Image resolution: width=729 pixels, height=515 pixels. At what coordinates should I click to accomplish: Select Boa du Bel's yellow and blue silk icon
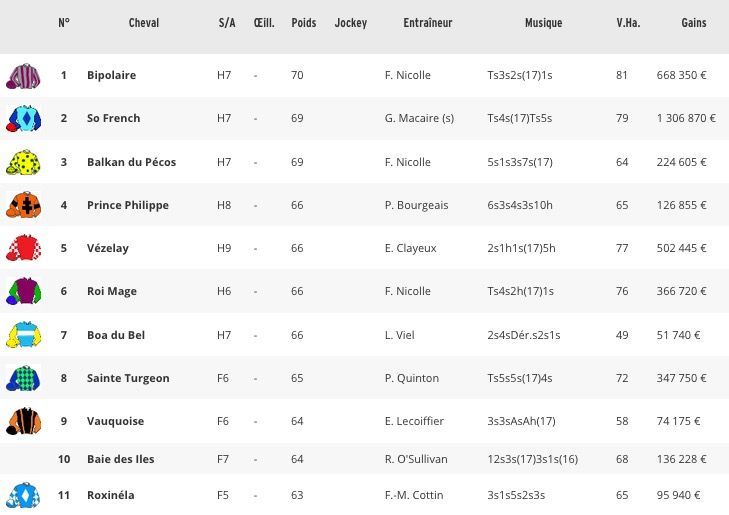pos(23,335)
